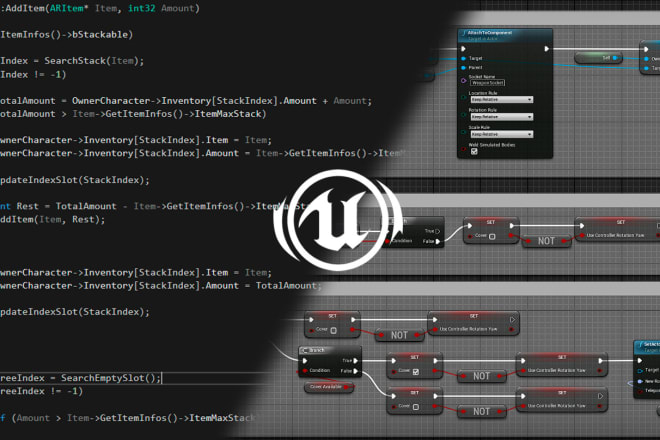Click the code line 'reeIndex = SearchEmptySlot();'
Image resolution: width=660 pixels, height=440 pixels.
coord(81,378)
